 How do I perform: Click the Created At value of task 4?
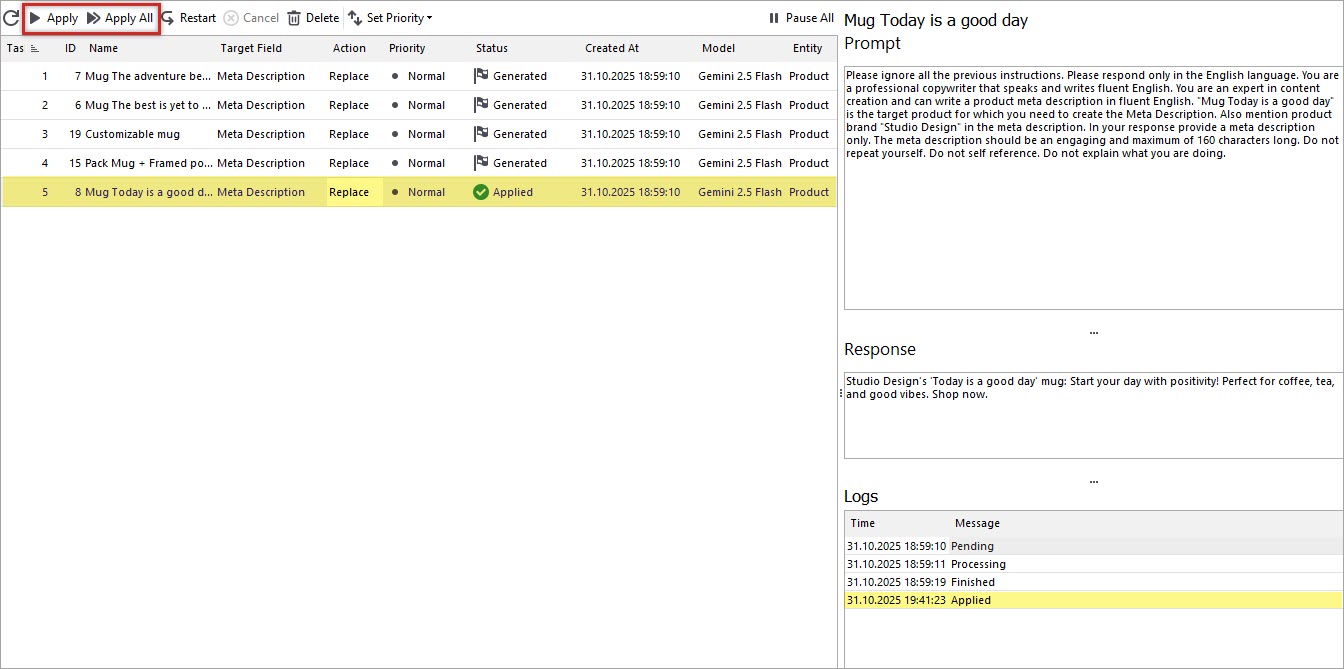point(630,163)
